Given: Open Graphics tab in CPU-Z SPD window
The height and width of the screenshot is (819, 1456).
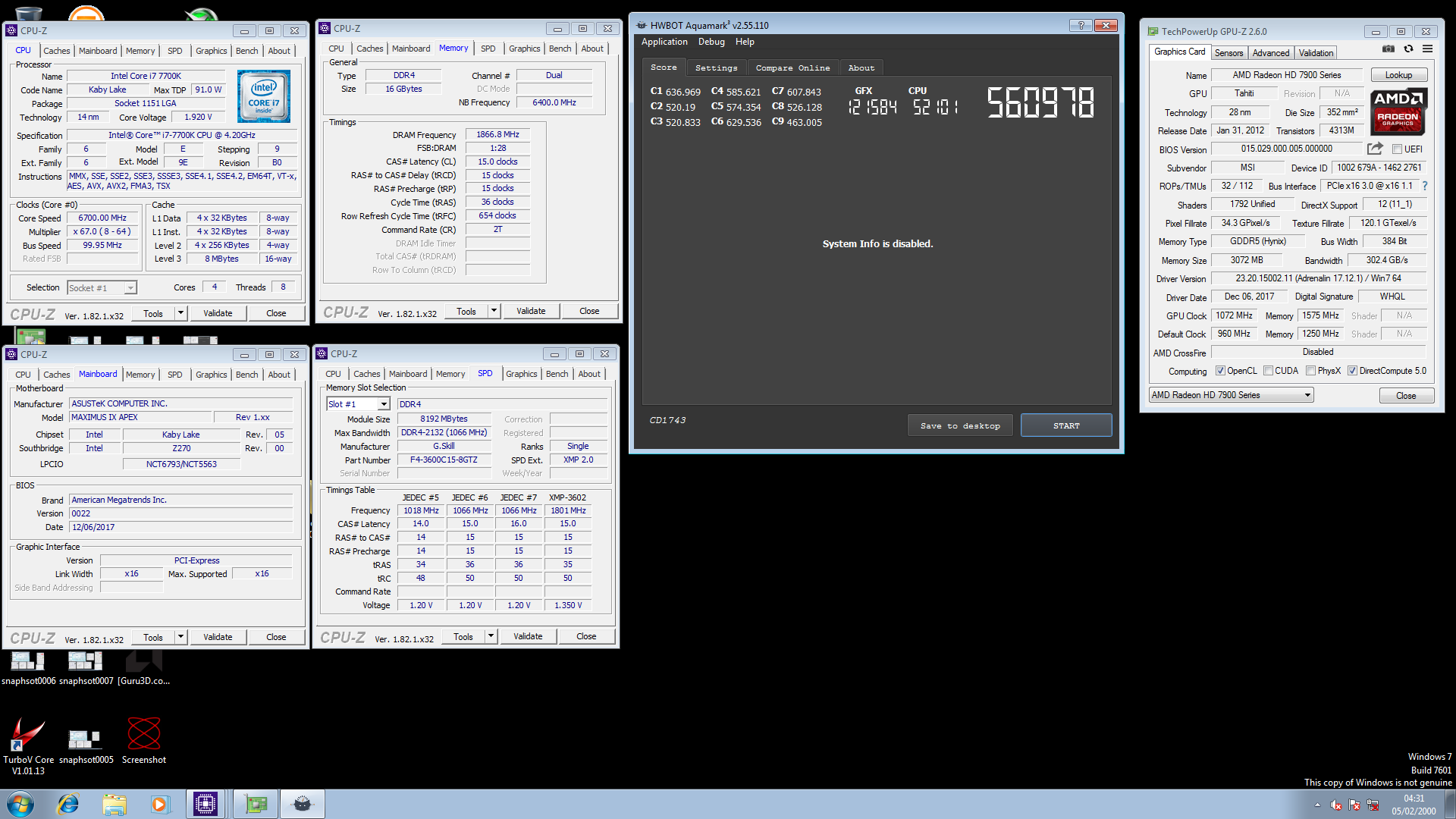Looking at the screenshot, I should click(522, 374).
